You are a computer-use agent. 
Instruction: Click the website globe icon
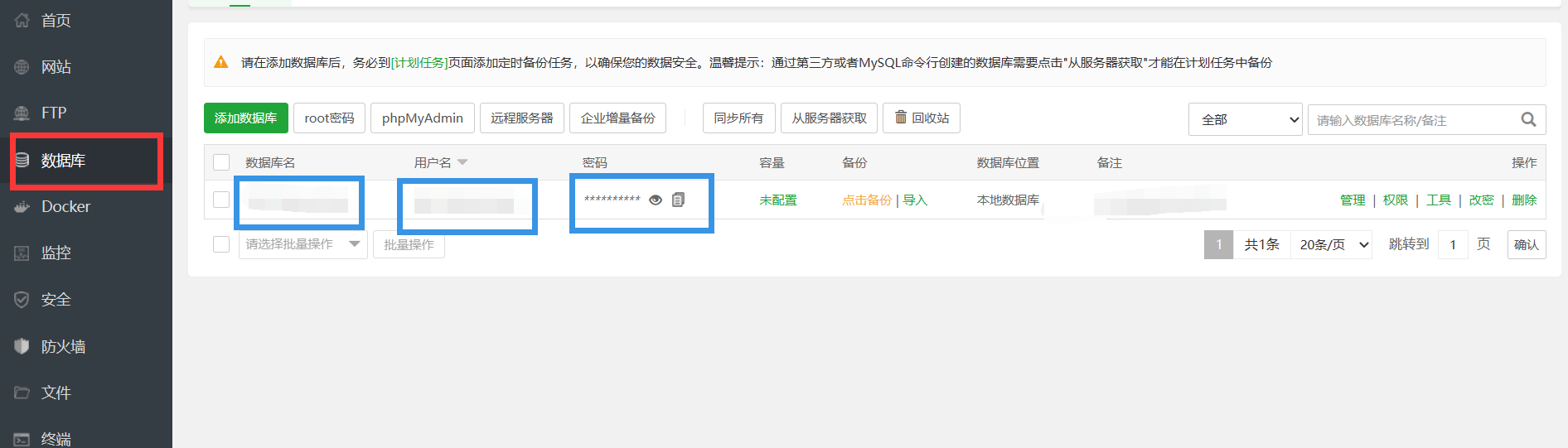[22, 67]
